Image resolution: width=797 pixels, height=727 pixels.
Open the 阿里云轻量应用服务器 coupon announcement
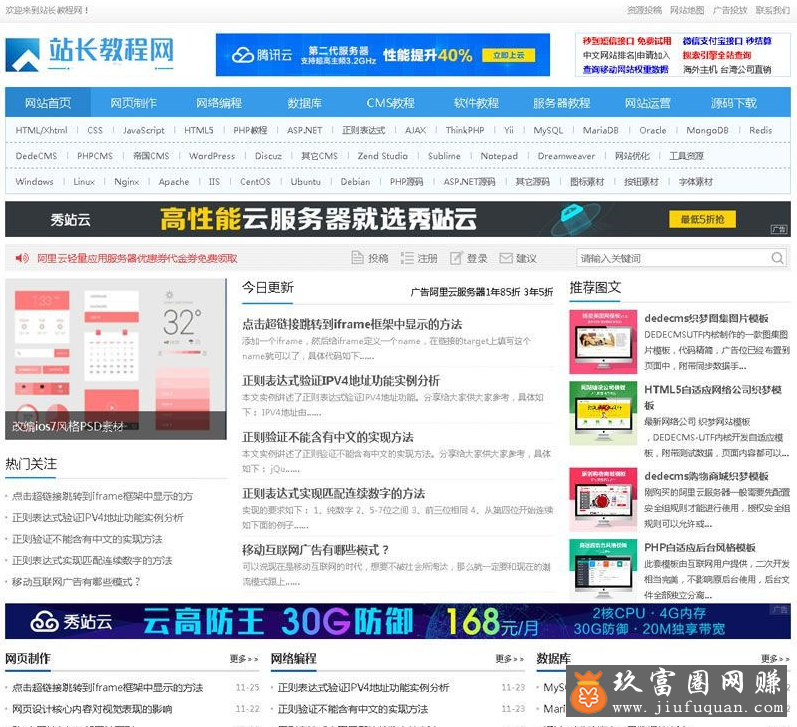[x=137, y=258]
